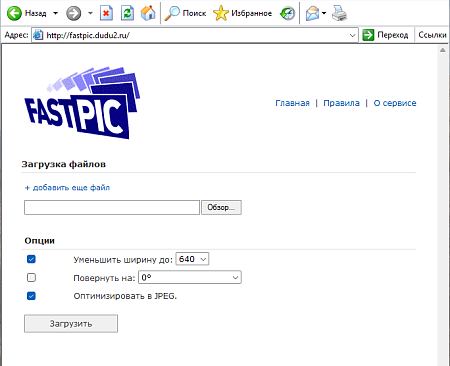
Task: Click the Переход go button
Action: click(x=385, y=35)
